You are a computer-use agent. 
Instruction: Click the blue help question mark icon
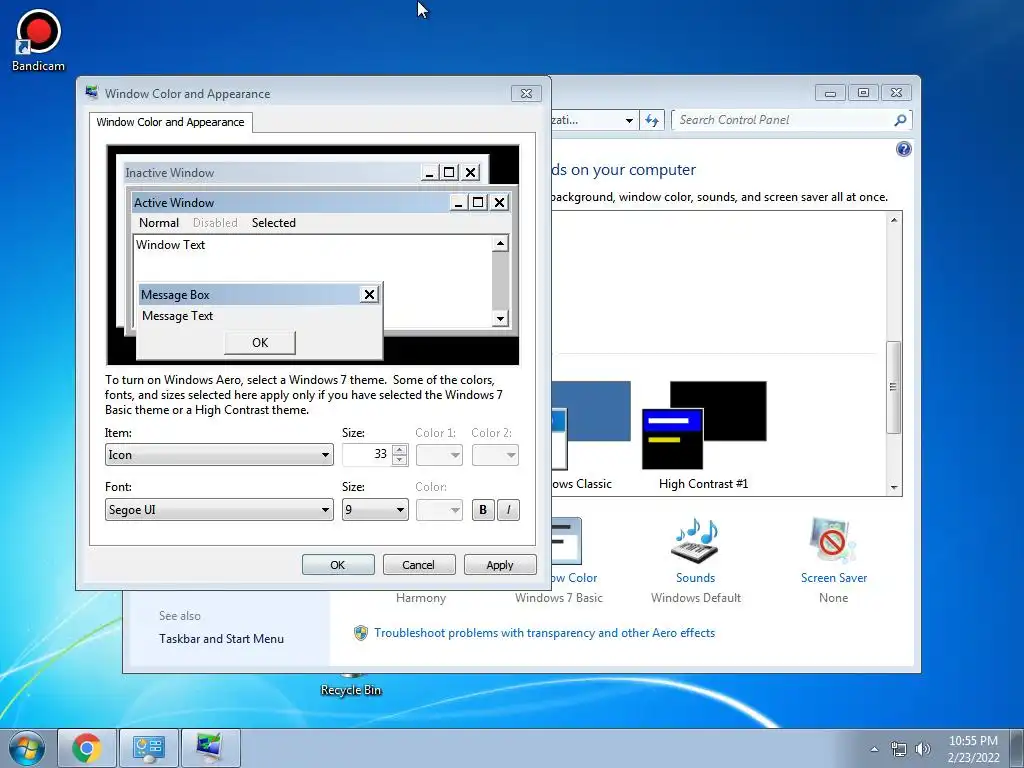point(903,149)
